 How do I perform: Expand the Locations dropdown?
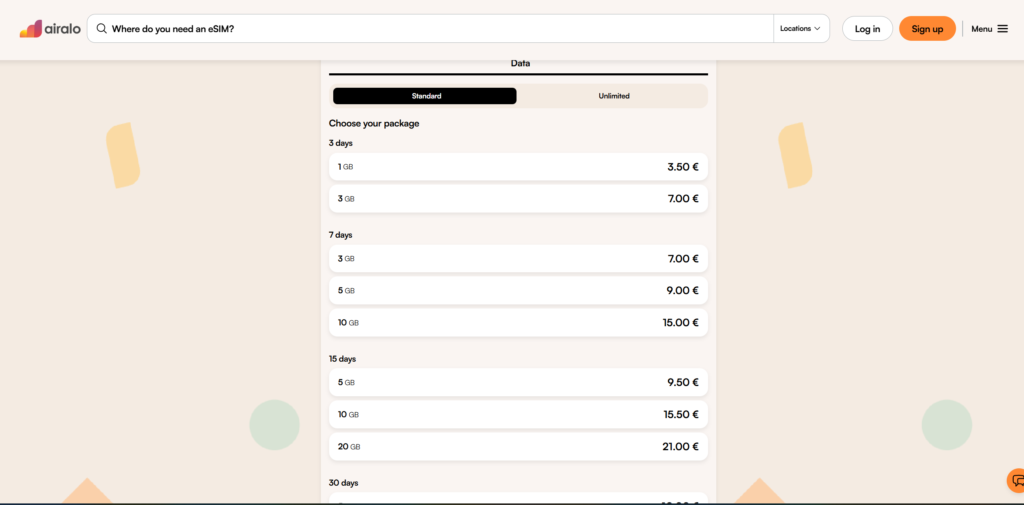[800, 29]
